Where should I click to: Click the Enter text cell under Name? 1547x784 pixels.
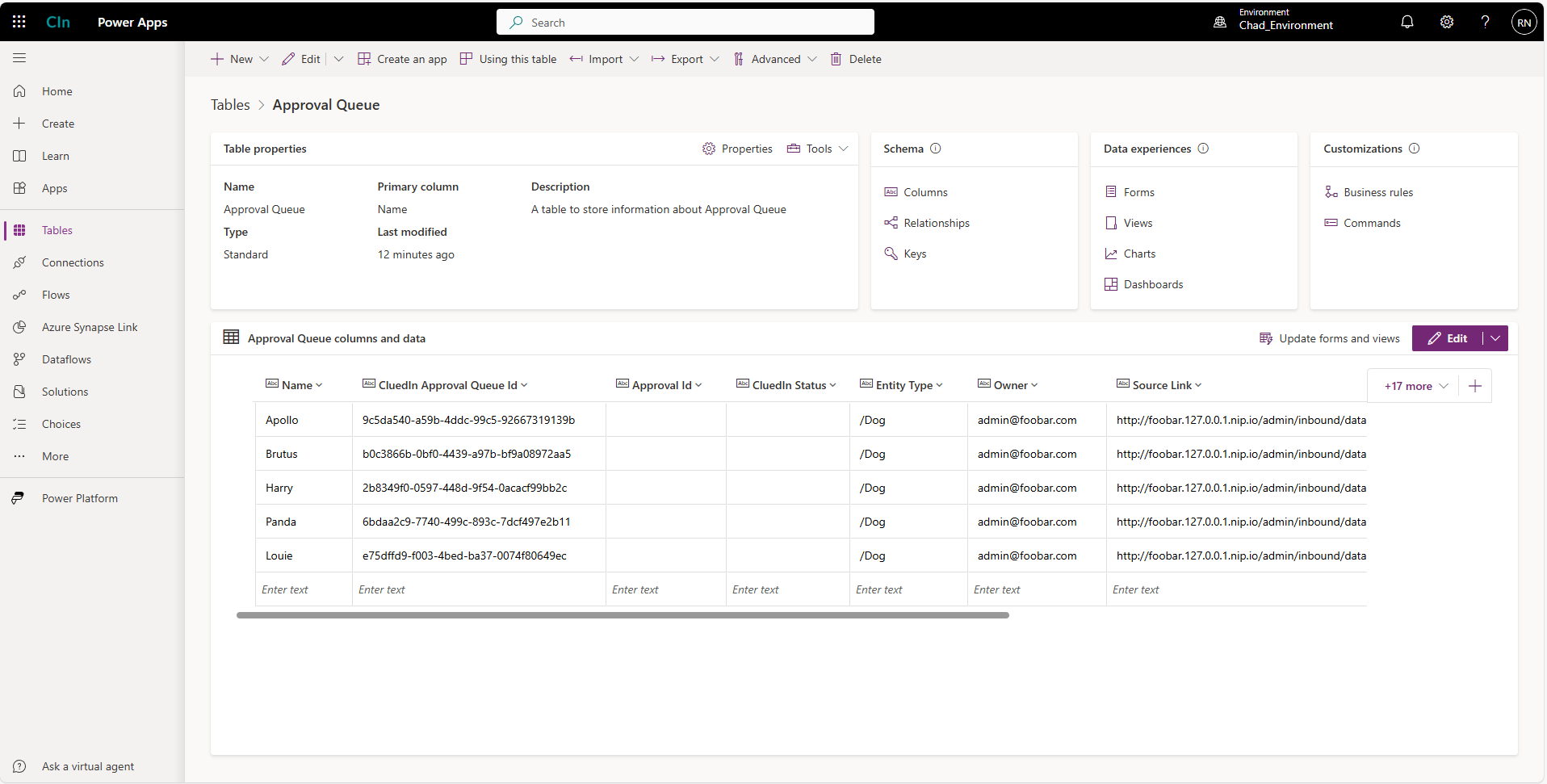(304, 589)
